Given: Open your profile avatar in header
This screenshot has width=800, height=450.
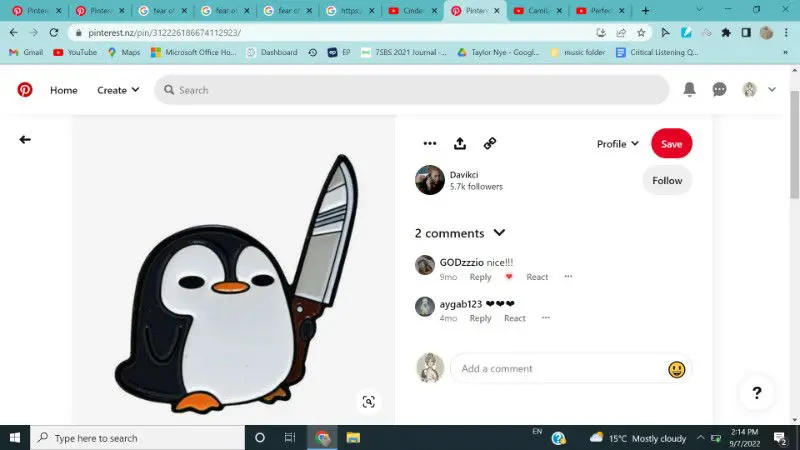Looking at the screenshot, I should click(x=749, y=90).
